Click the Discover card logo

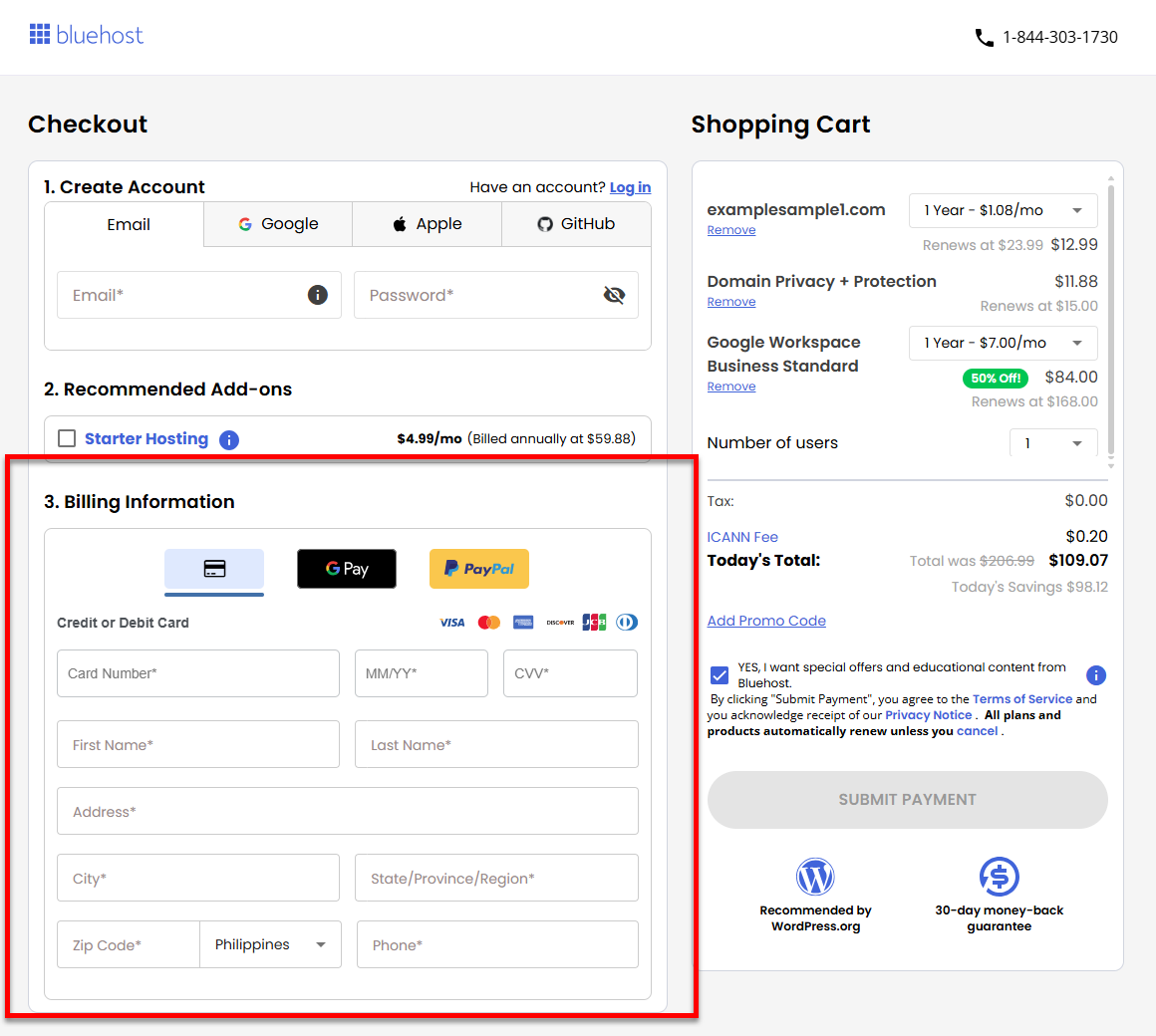(x=560, y=623)
